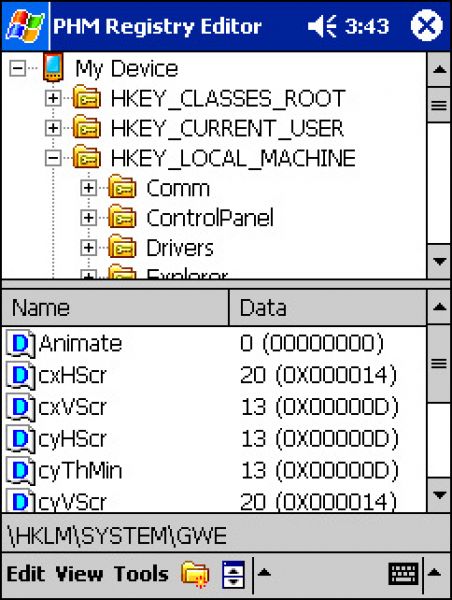This screenshot has height=600, width=452.
Task: Click the cyHScr DWORD value icon
Action: click(21, 439)
